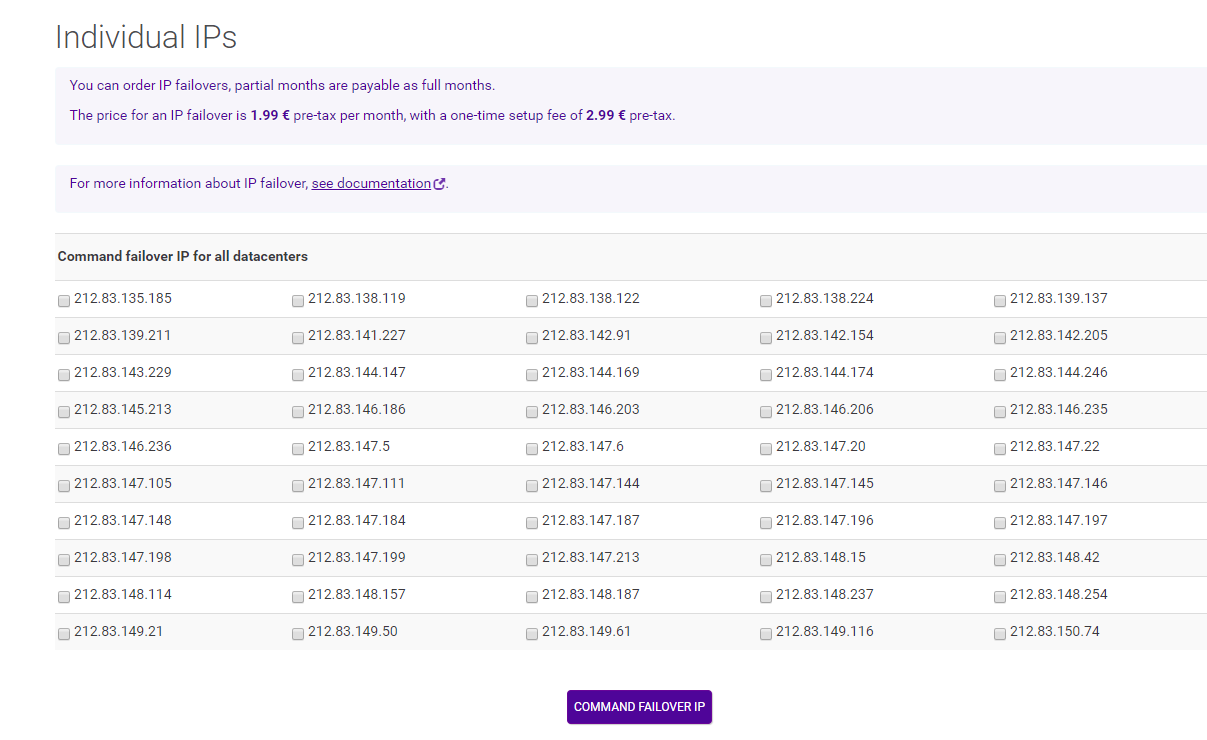Viewport: 1207px width, 740px height.
Task: Tick the 212.83.147.187 checkbox
Action: point(532,522)
